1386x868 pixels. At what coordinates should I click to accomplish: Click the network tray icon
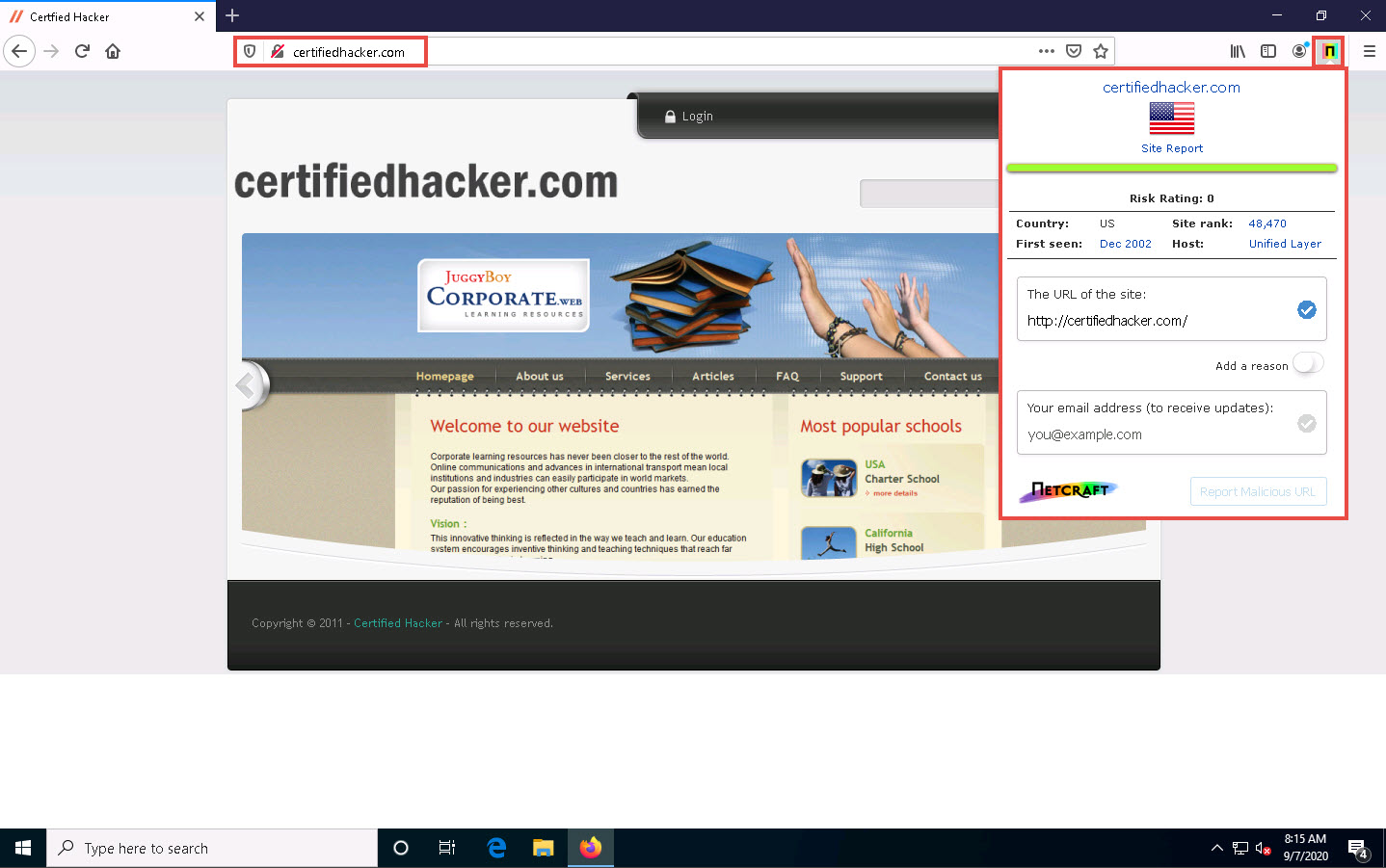click(1240, 849)
